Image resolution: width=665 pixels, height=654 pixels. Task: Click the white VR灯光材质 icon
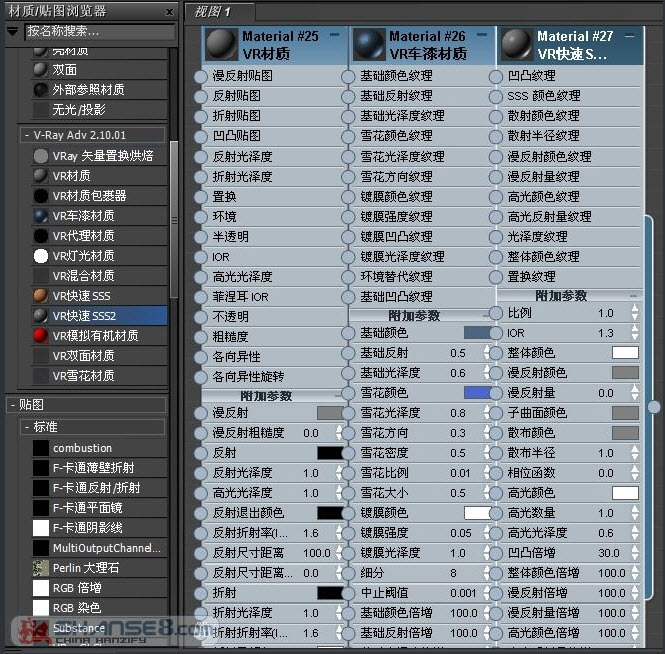[40, 255]
